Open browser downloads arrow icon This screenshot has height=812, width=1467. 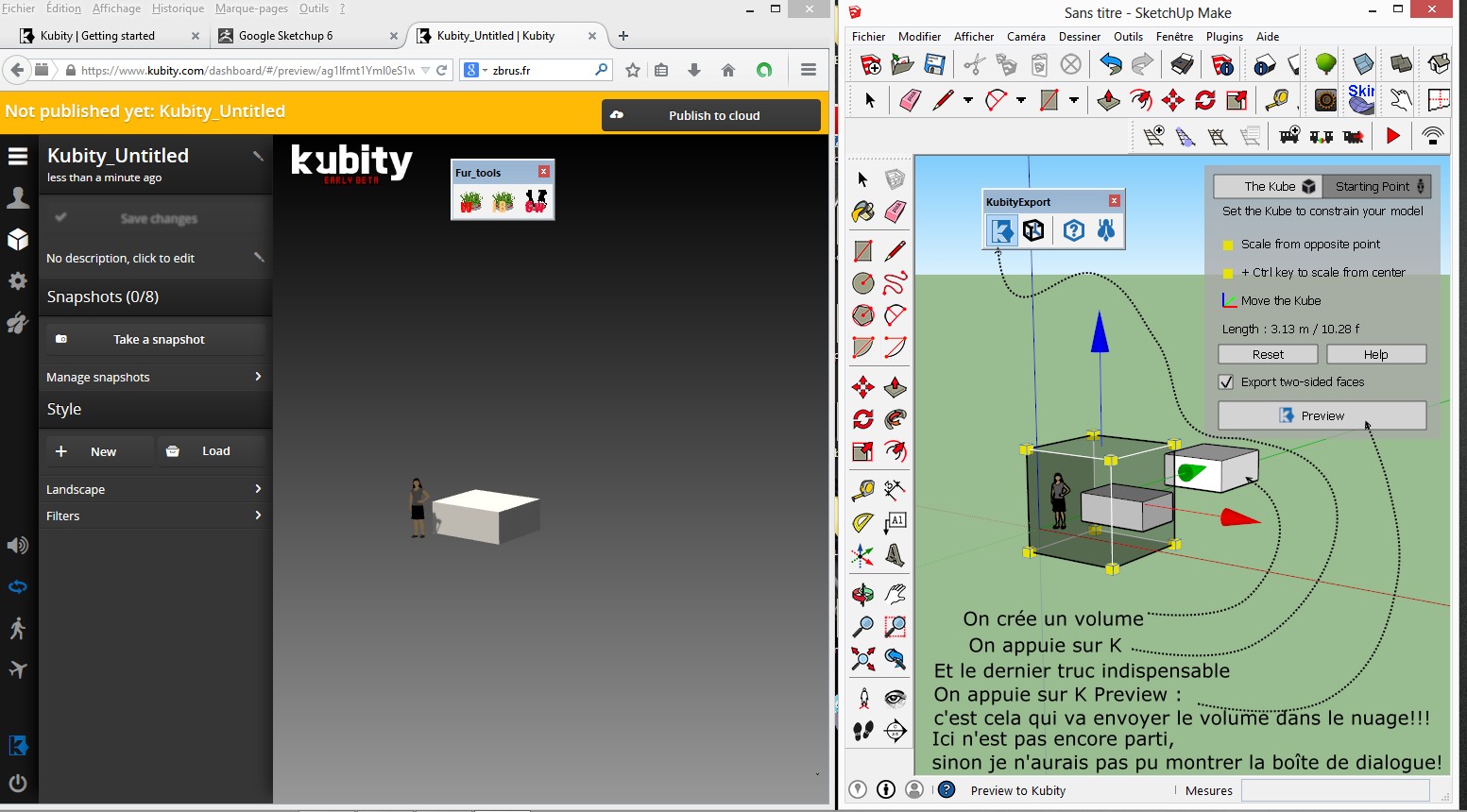click(x=694, y=70)
